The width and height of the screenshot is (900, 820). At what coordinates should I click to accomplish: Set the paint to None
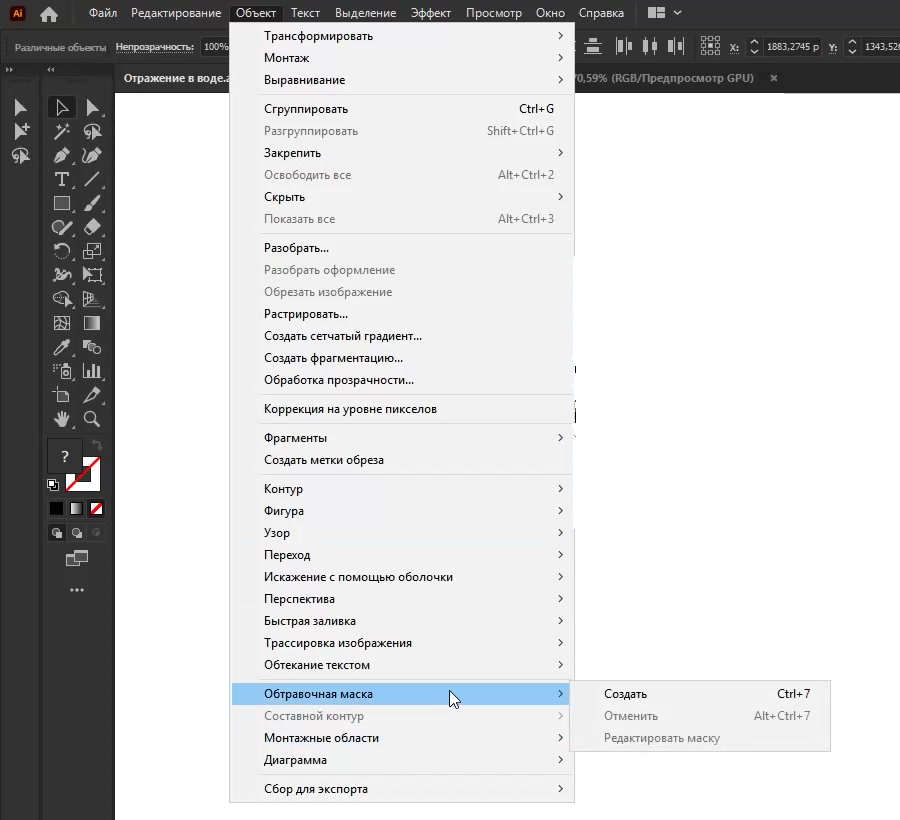click(x=96, y=509)
